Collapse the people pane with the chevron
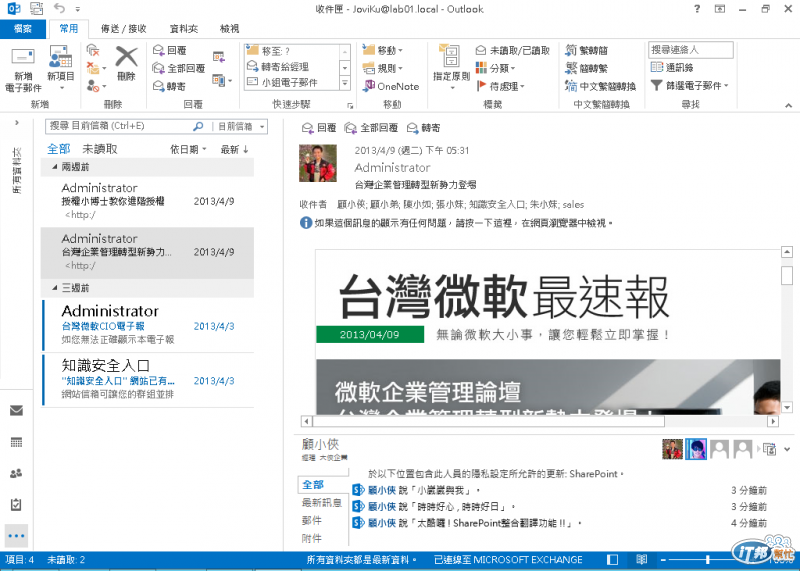This screenshot has width=800, height=571. click(x=787, y=450)
